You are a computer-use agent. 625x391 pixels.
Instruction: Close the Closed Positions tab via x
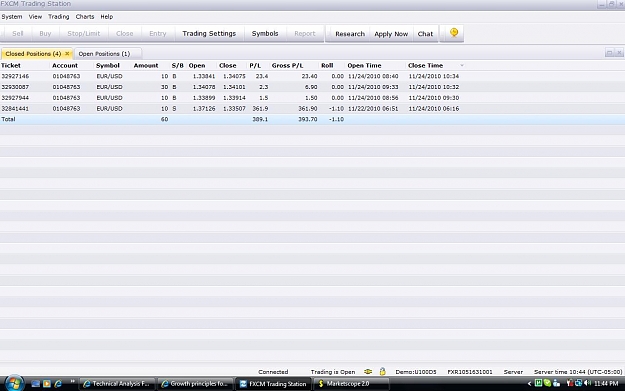click(67, 53)
